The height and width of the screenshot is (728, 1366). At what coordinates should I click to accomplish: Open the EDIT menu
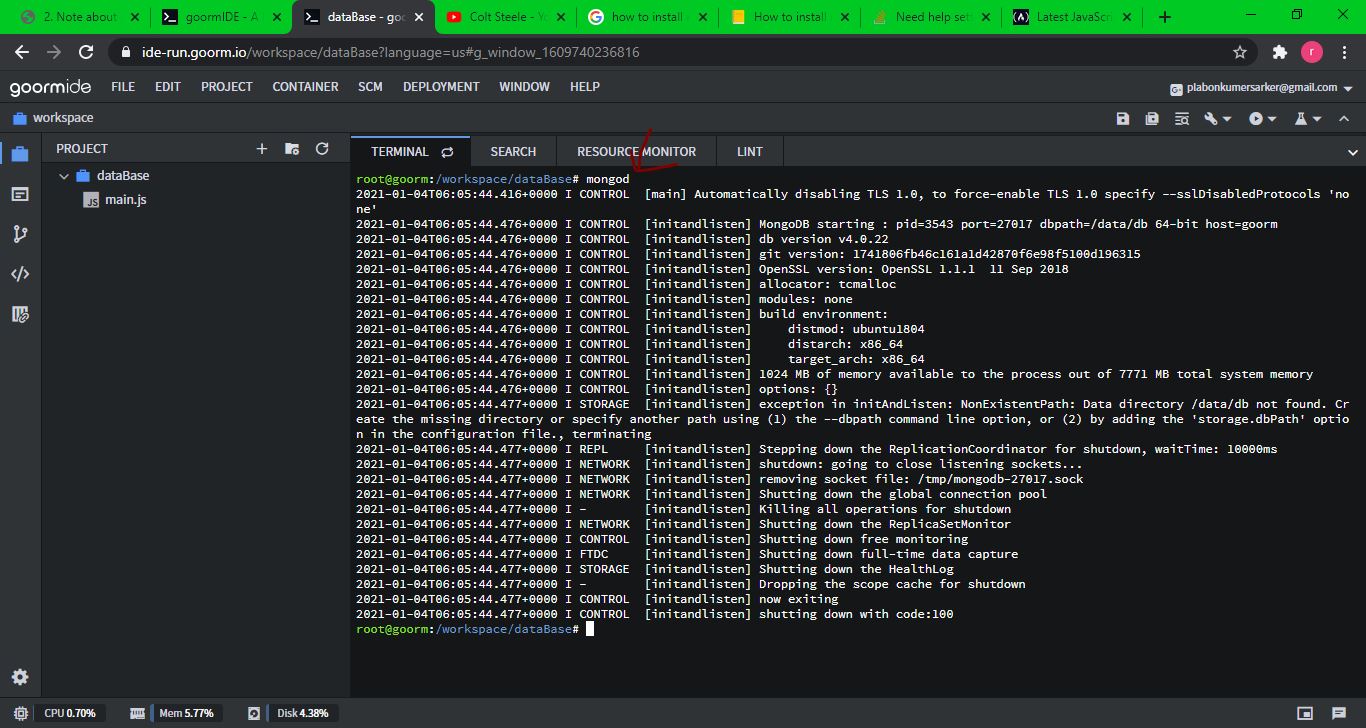(168, 87)
